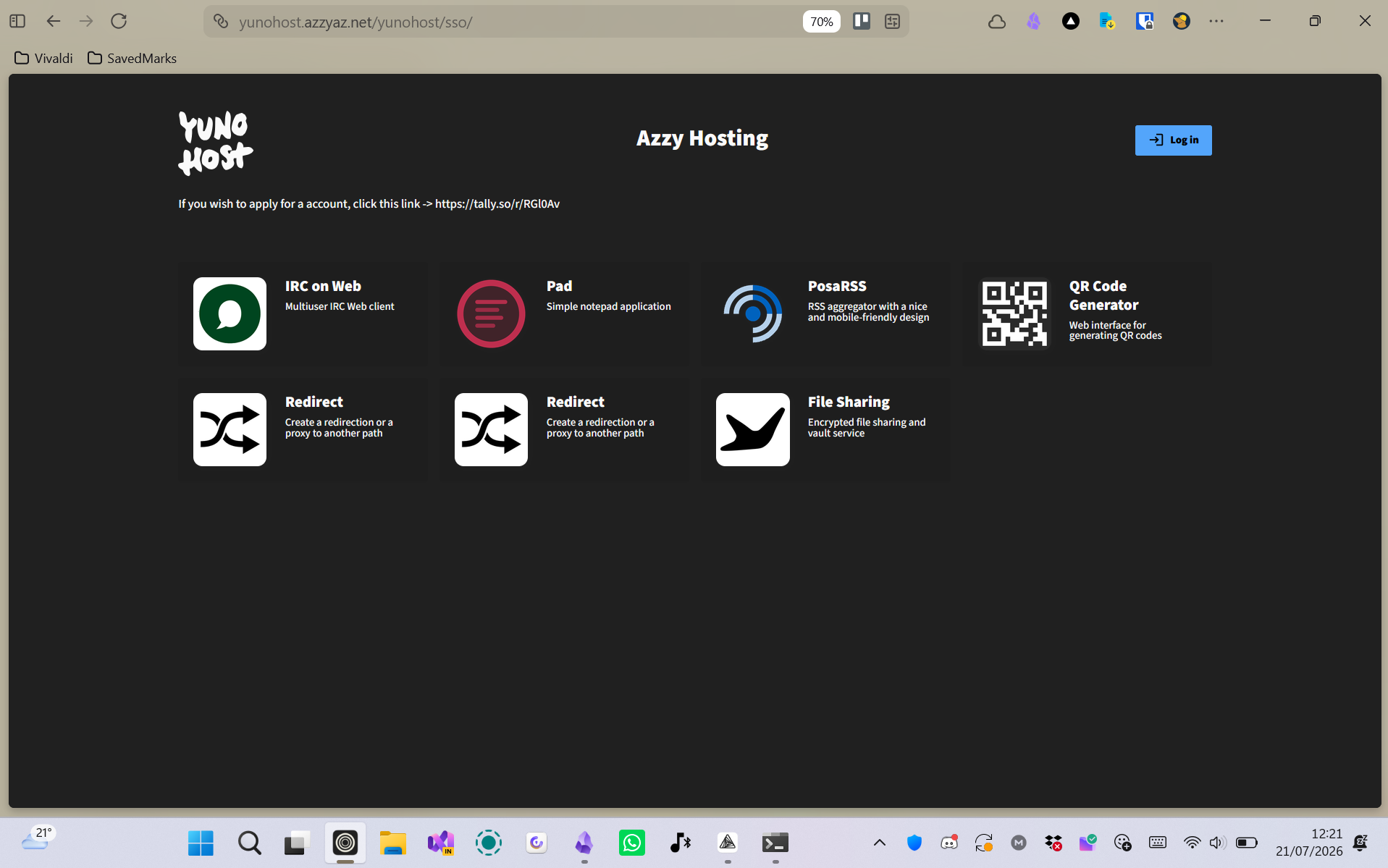Open File Explorer from the taskbar
The height and width of the screenshot is (868, 1388).
(x=392, y=843)
